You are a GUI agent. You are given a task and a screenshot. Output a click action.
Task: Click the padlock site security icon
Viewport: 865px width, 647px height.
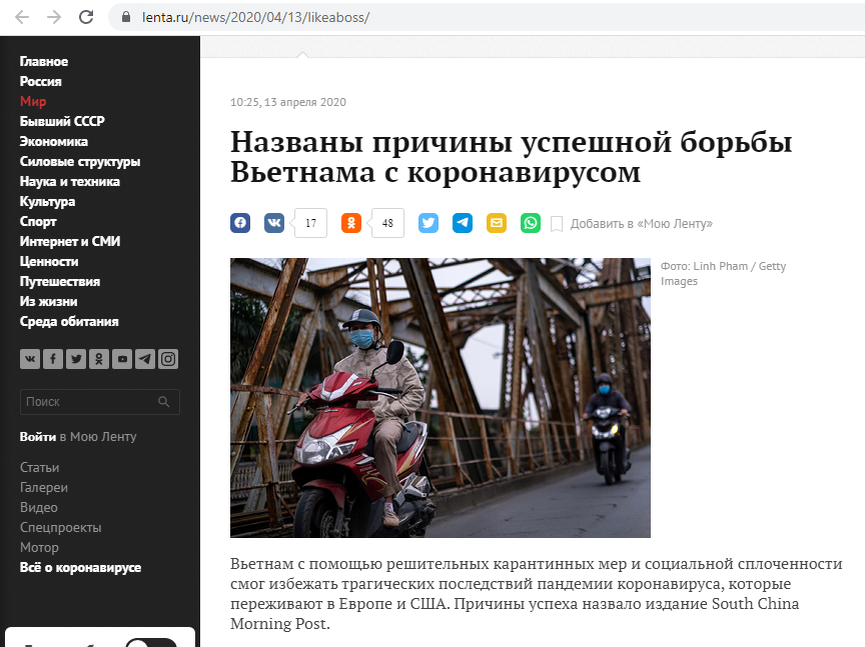click(x=126, y=17)
